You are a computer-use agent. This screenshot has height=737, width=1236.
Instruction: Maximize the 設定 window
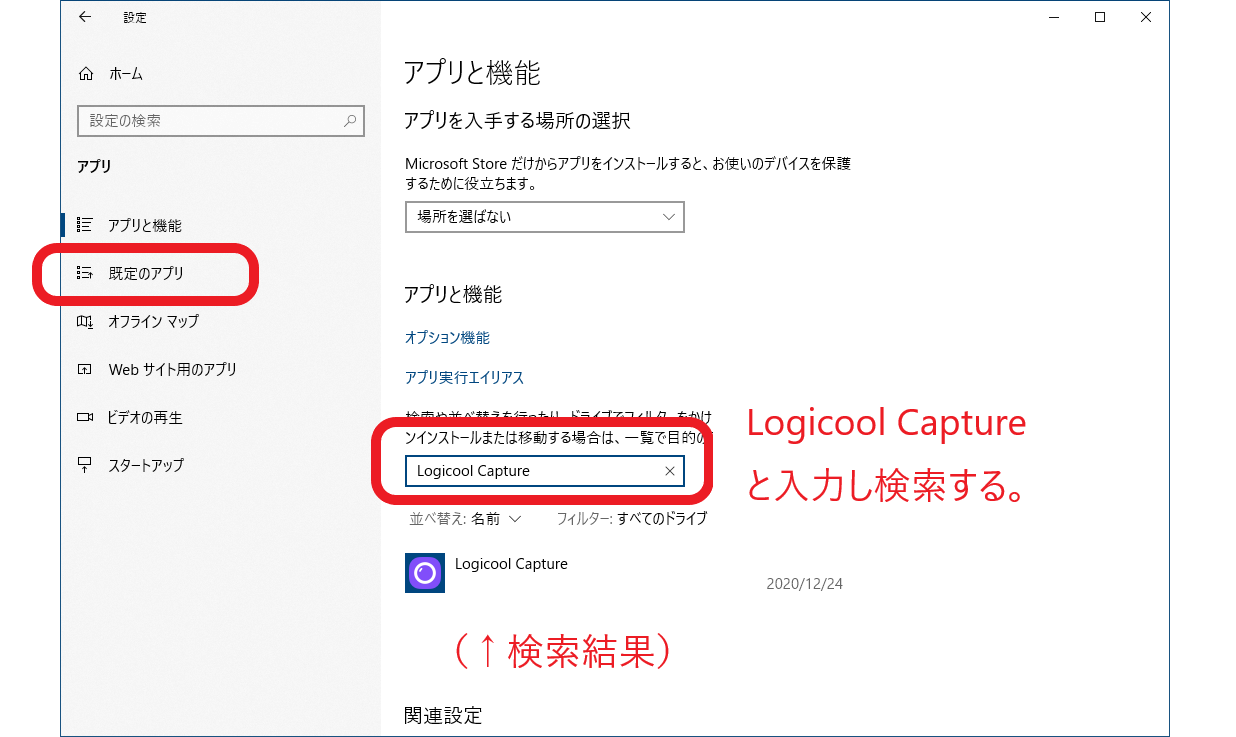pos(1100,17)
